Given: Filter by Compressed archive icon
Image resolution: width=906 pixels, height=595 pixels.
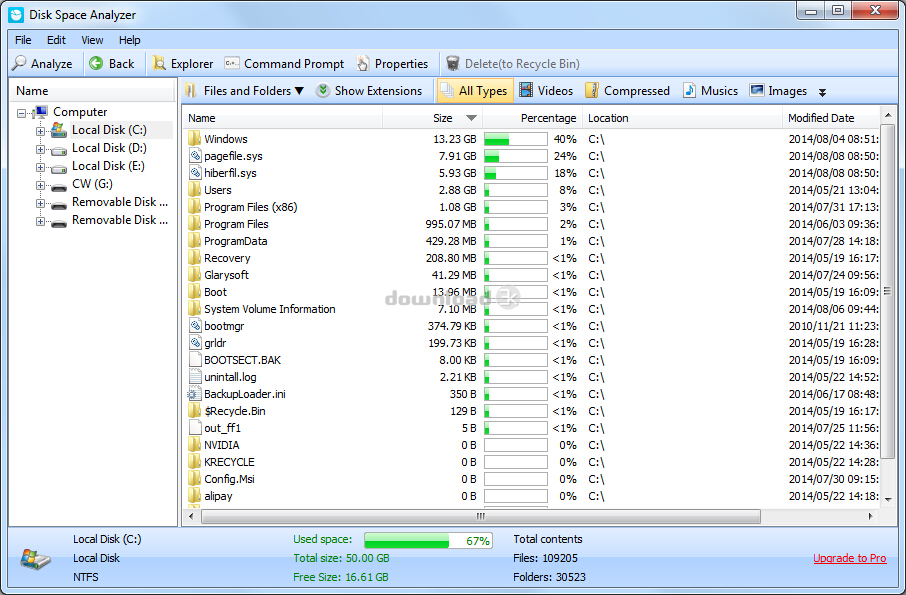Looking at the screenshot, I should click(592, 90).
